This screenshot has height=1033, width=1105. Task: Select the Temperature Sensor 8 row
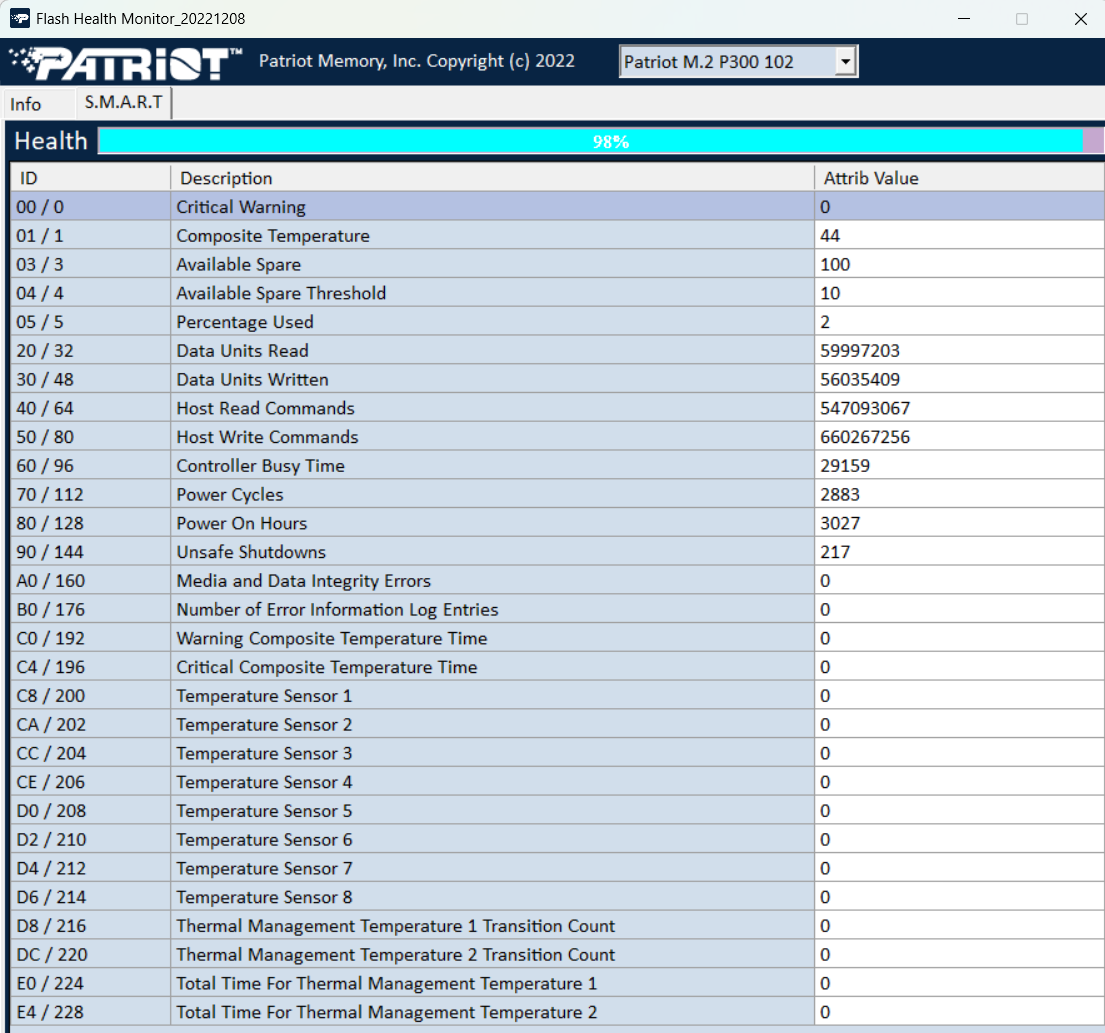557,897
